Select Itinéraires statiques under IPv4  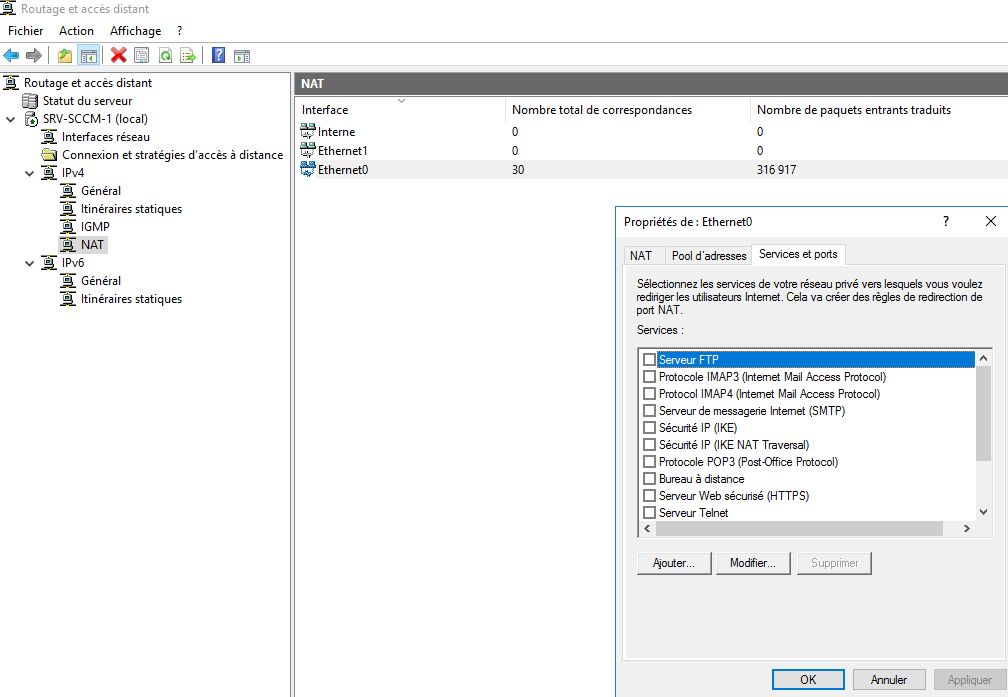coord(131,209)
